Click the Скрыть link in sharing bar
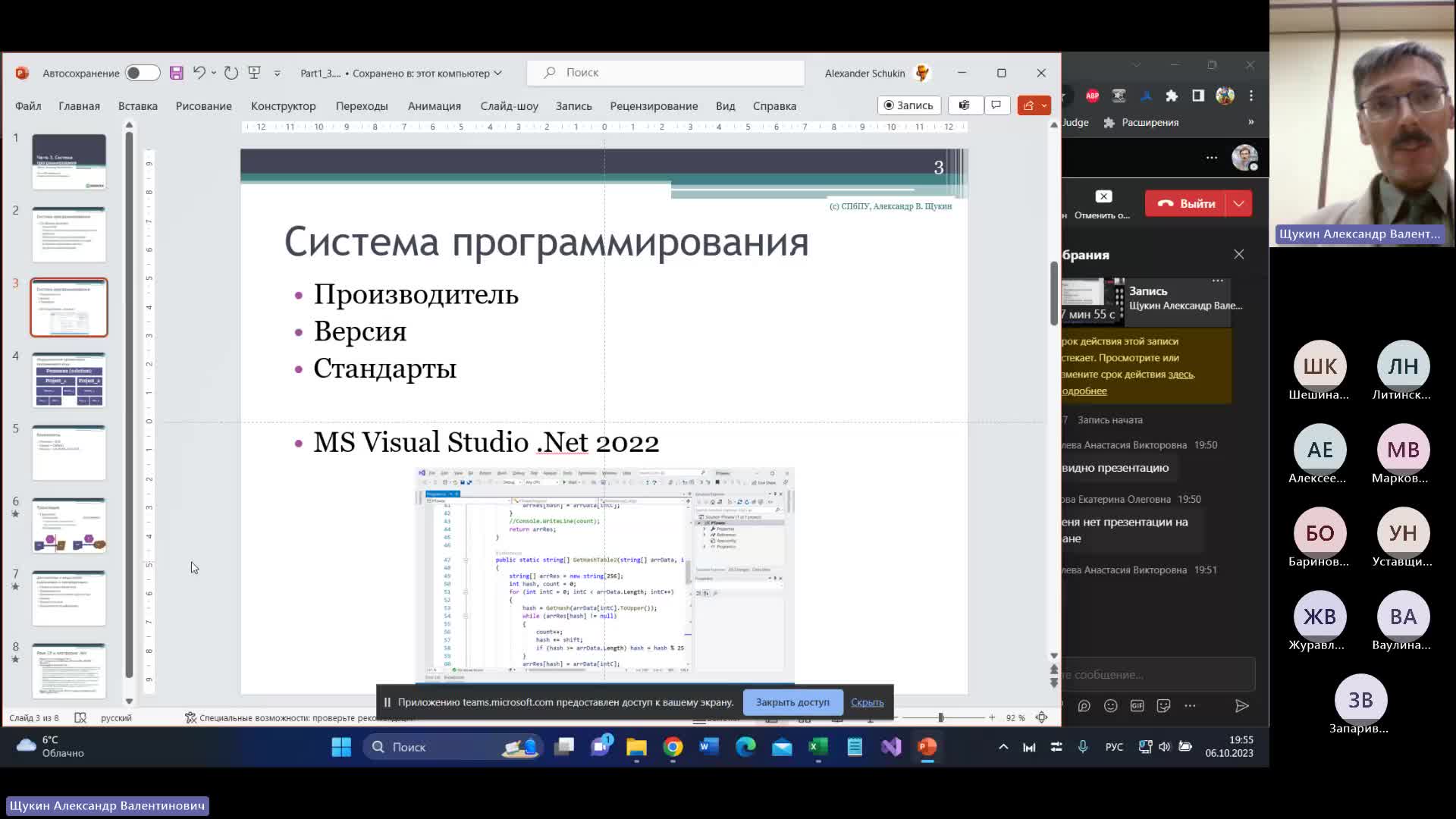The image size is (1456, 819). click(x=867, y=702)
